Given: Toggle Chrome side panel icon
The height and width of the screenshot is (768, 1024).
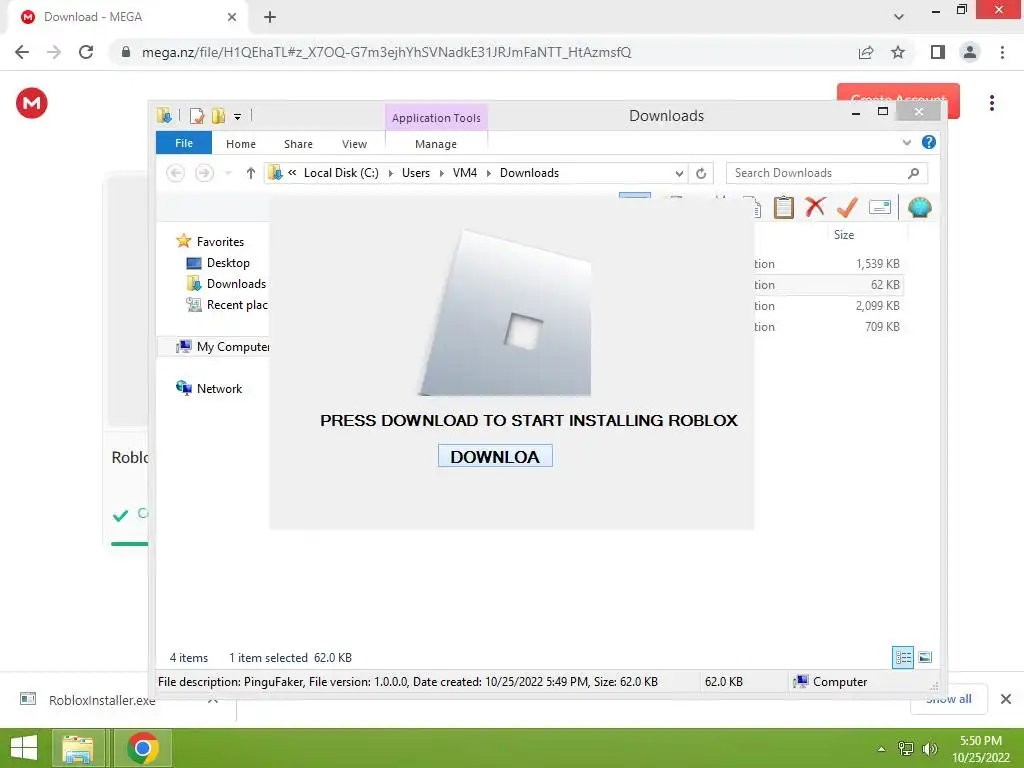Looking at the screenshot, I should click(938, 52).
